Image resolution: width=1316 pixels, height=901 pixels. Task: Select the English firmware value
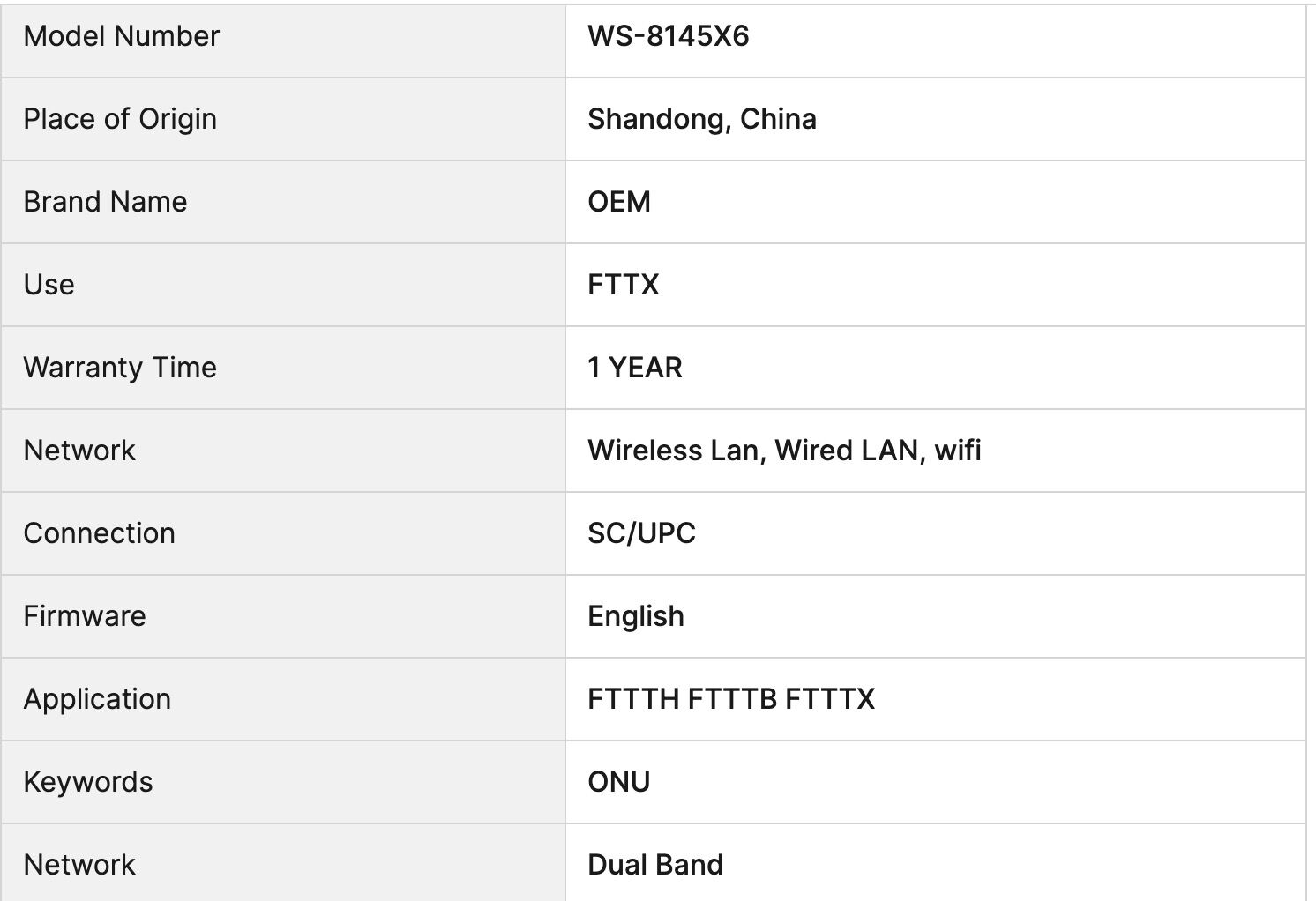635,616
